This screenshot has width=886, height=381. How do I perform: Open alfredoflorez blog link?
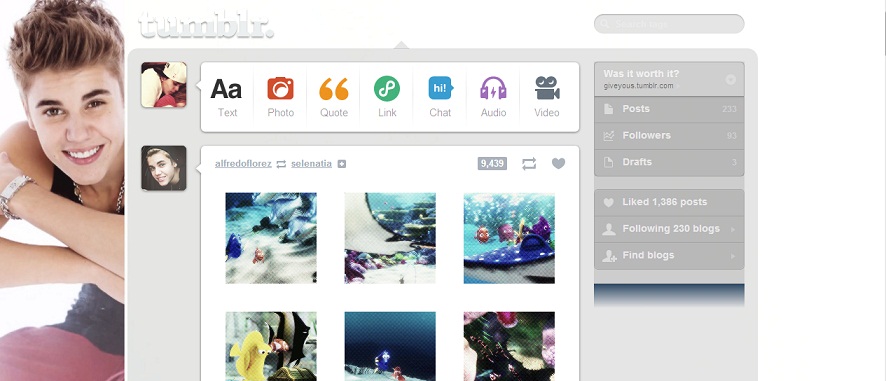(x=243, y=164)
